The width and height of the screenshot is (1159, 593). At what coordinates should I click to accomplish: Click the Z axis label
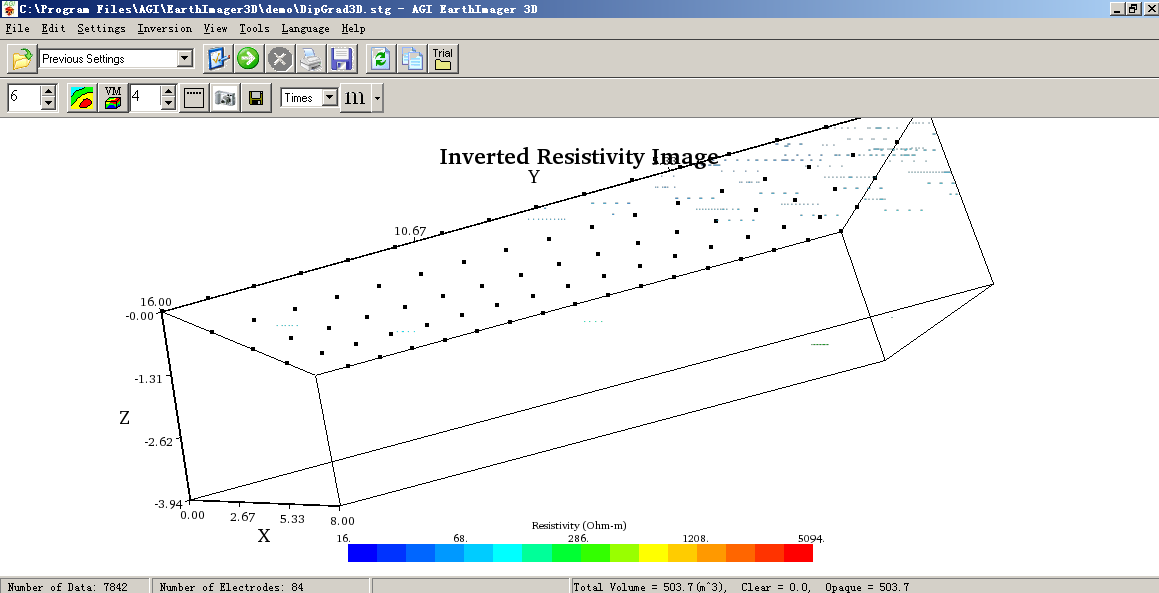[124, 418]
